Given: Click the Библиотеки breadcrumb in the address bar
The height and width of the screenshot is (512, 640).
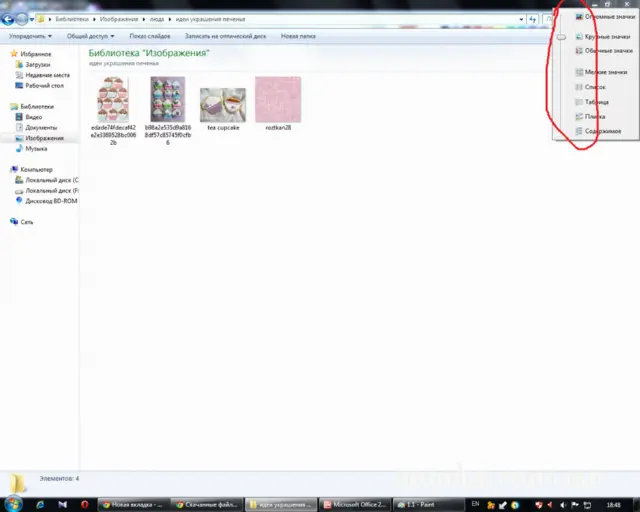Looking at the screenshot, I should click(x=72, y=19).
